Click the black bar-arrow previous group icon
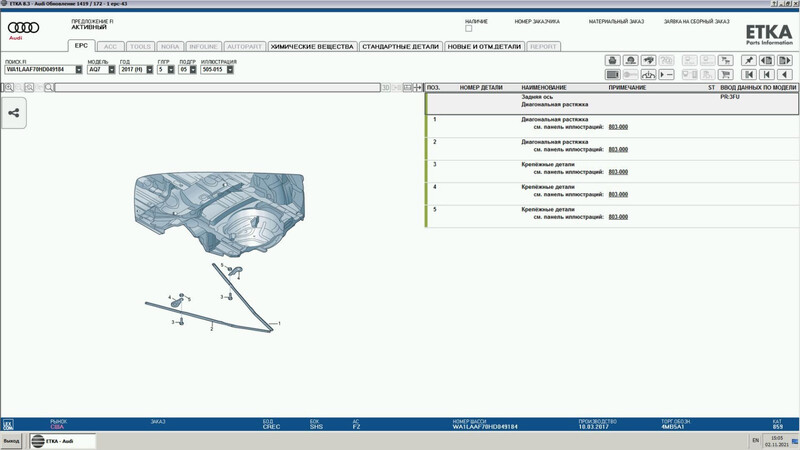This screenshot has width=800, height=450. [x=766, y=74]
